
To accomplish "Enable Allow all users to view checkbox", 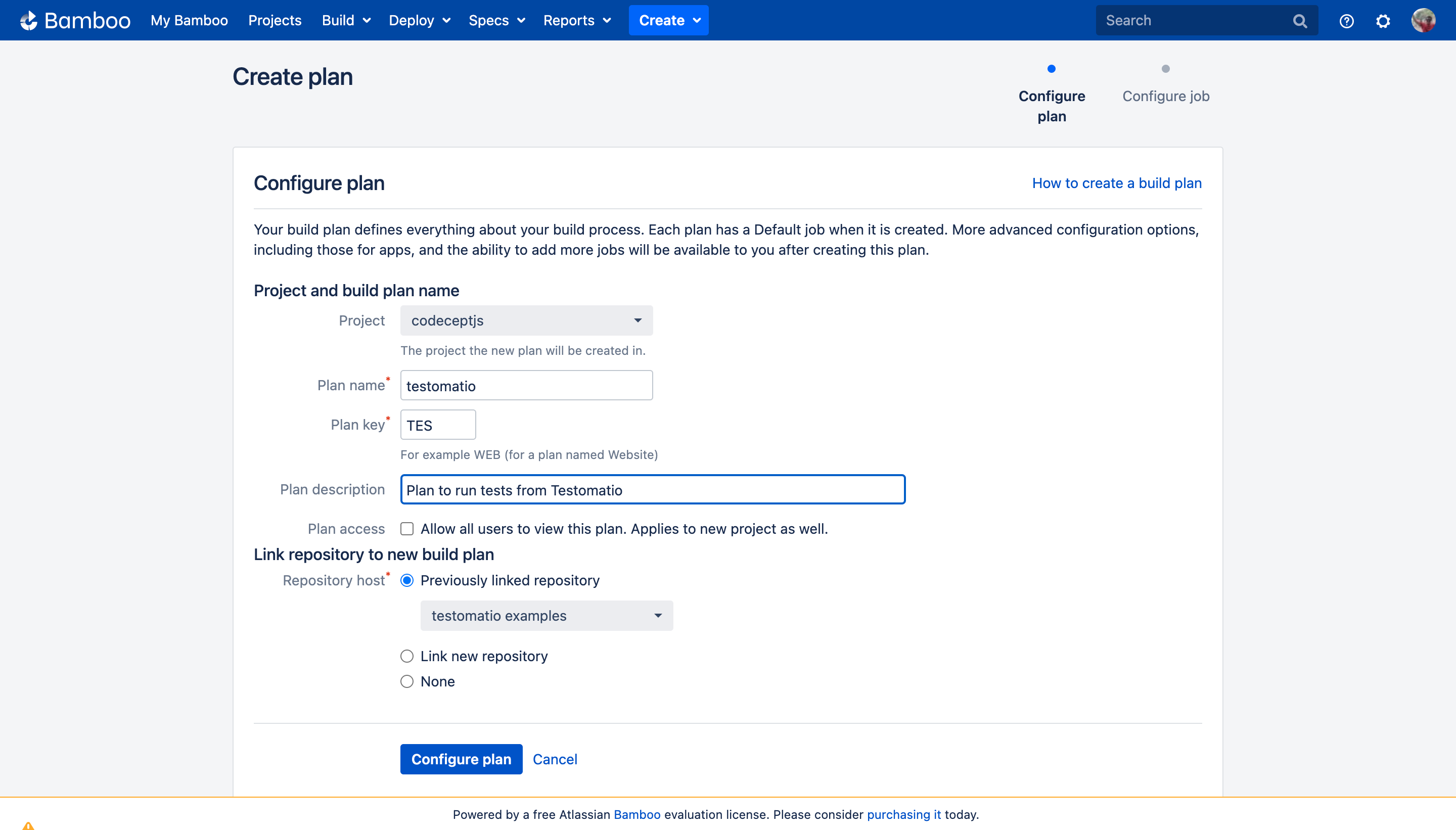I will coord(406,529).
